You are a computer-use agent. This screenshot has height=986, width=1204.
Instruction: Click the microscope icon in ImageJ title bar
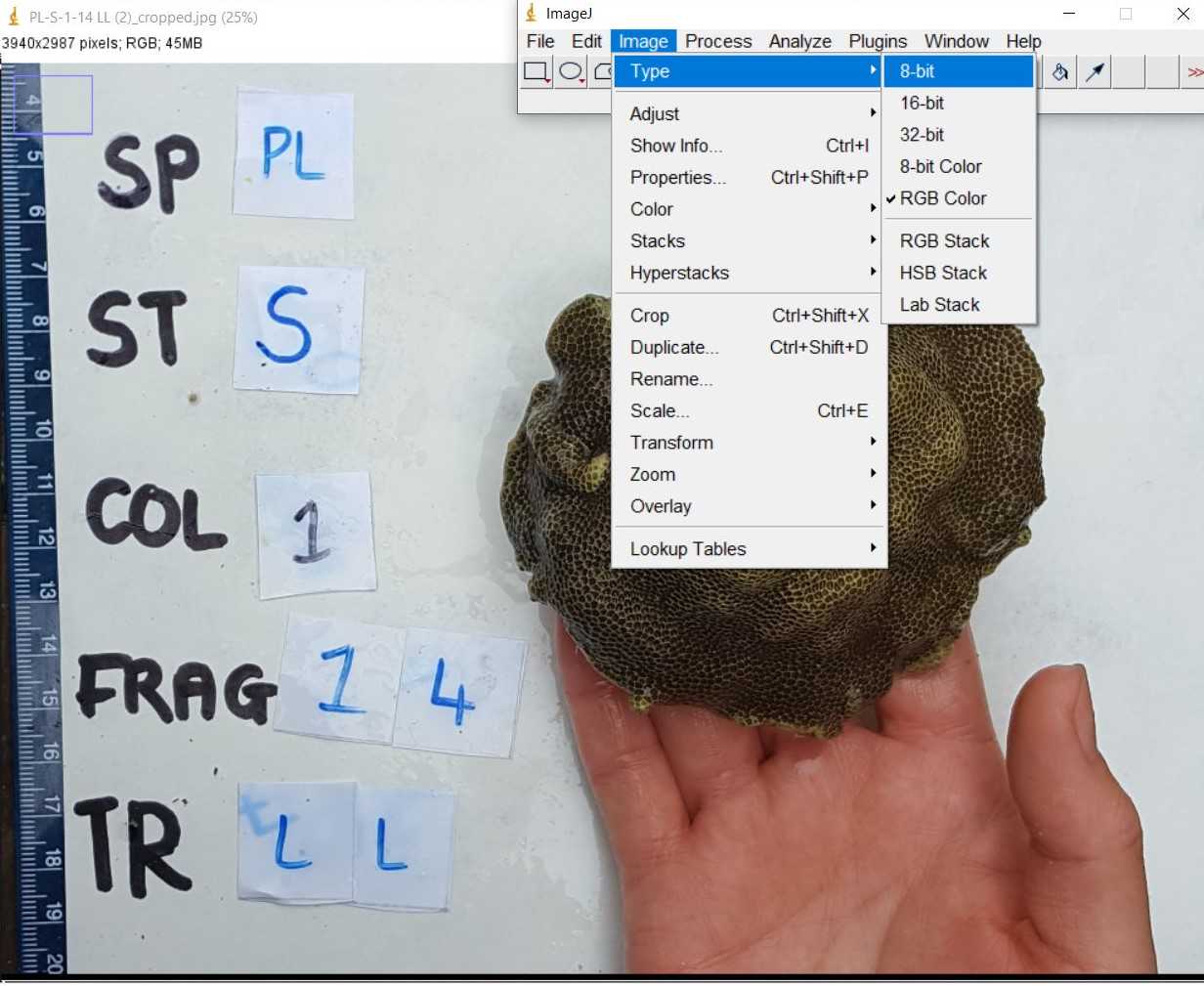[531, 14]
